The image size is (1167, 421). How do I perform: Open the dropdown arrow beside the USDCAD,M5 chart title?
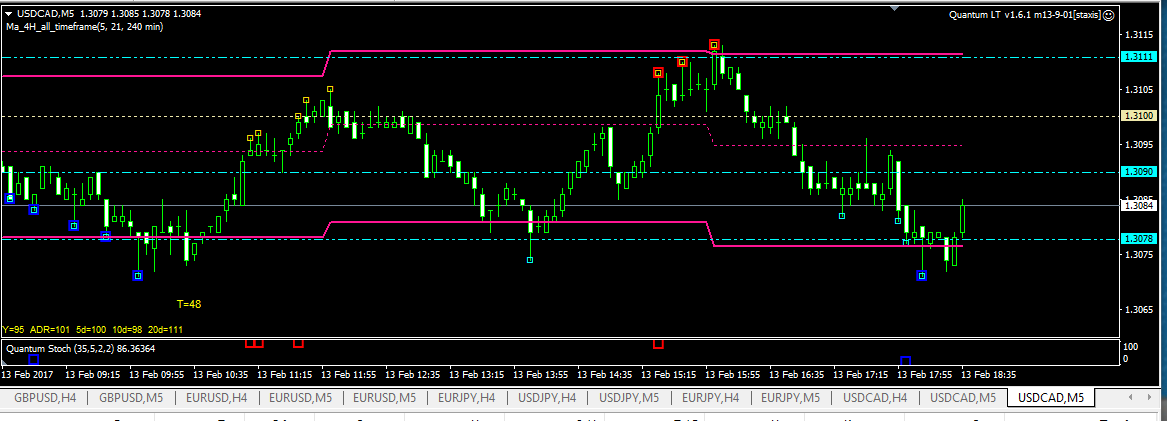8,13
